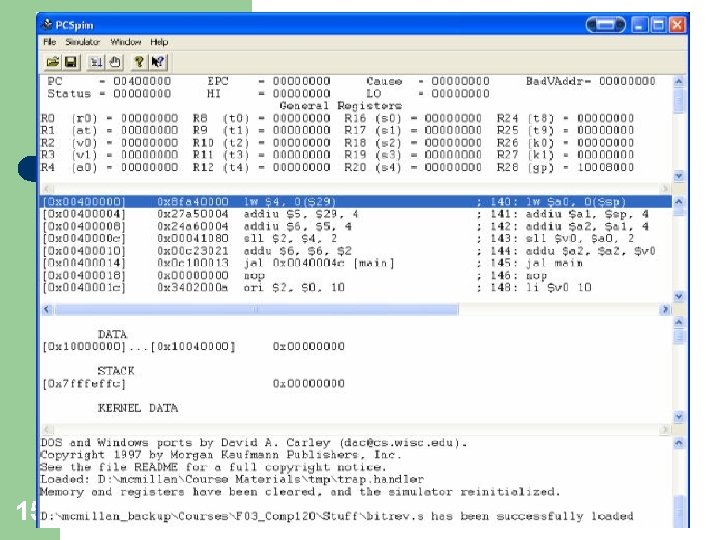The image size is (720, 540).
Task: Click registers pane scroll-down arrow
Action: pyautogui.click(x=679, y=176)
